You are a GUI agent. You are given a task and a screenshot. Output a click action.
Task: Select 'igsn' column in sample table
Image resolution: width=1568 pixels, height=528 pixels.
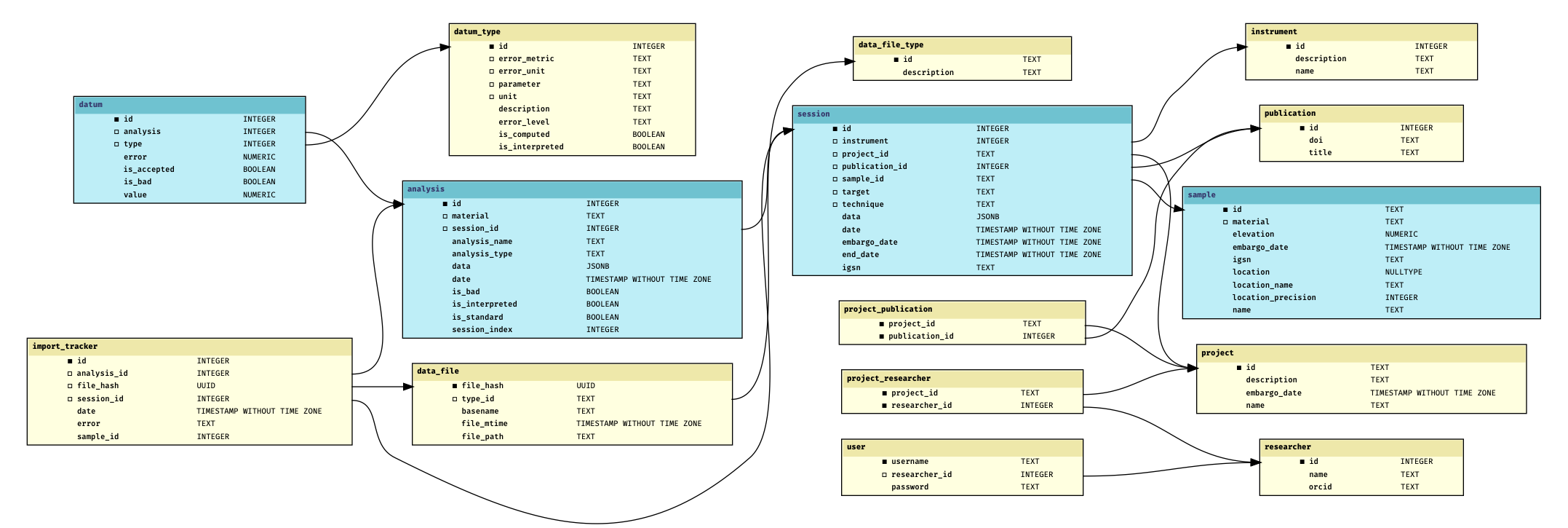tap(1242, 260)
